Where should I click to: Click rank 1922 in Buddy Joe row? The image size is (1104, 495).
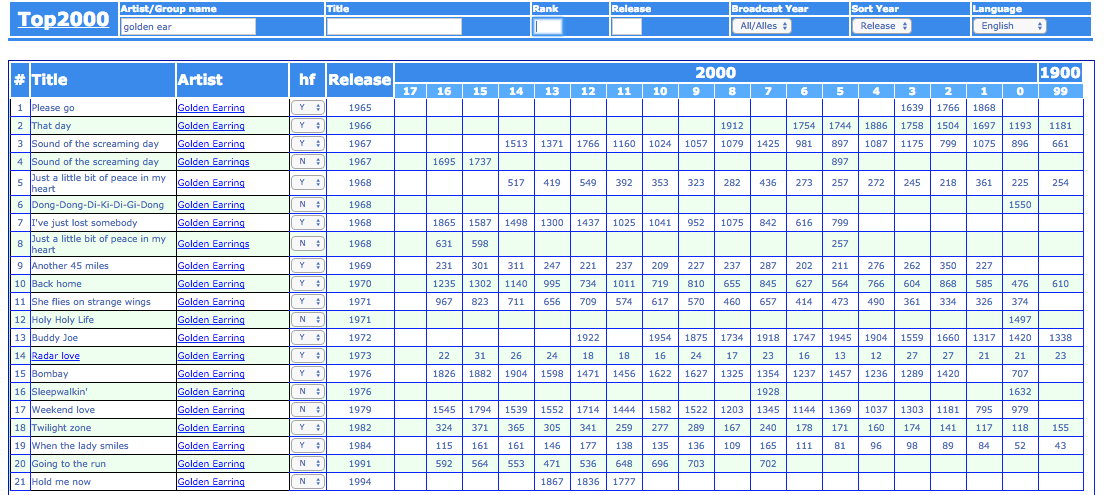click(588, 338)
